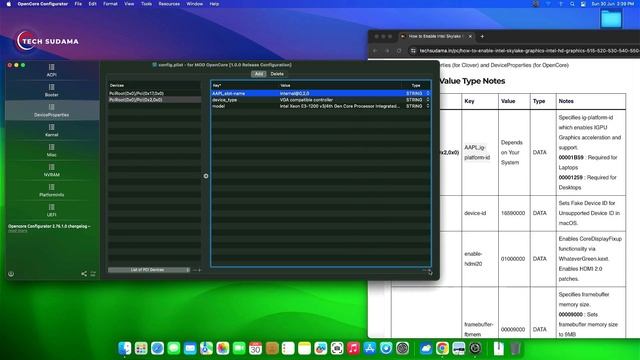This screenshot has width=640, height=360.
Task: Open Photos from the dock
Action: 222,348
